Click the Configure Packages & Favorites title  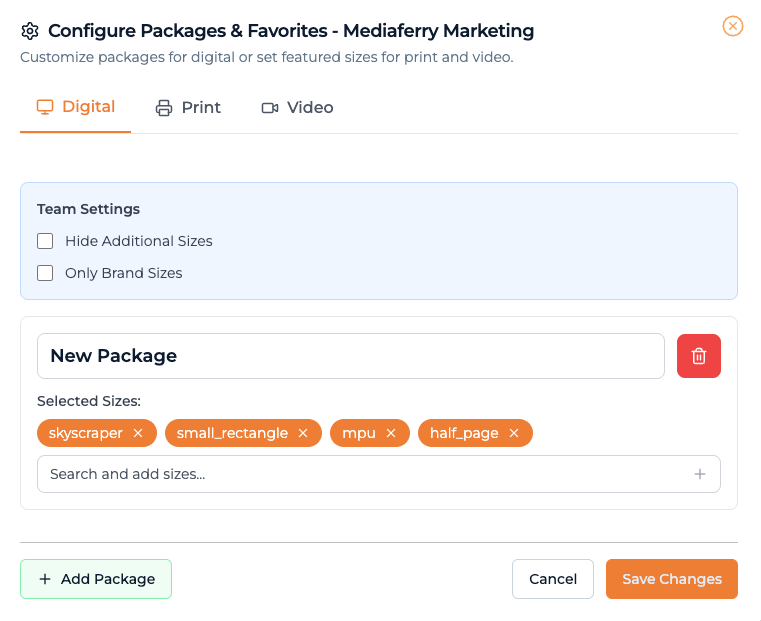291,31
